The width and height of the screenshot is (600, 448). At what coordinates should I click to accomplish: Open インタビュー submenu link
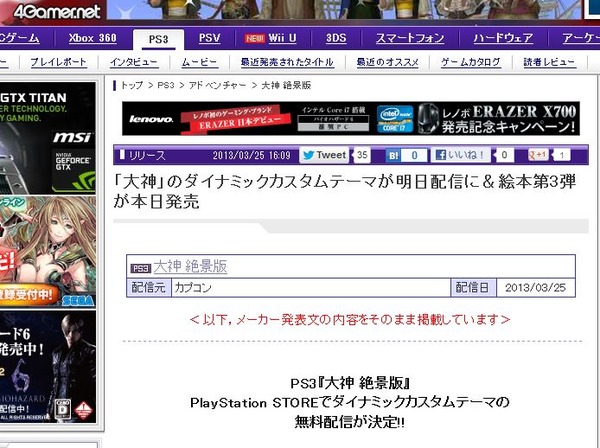134,62
